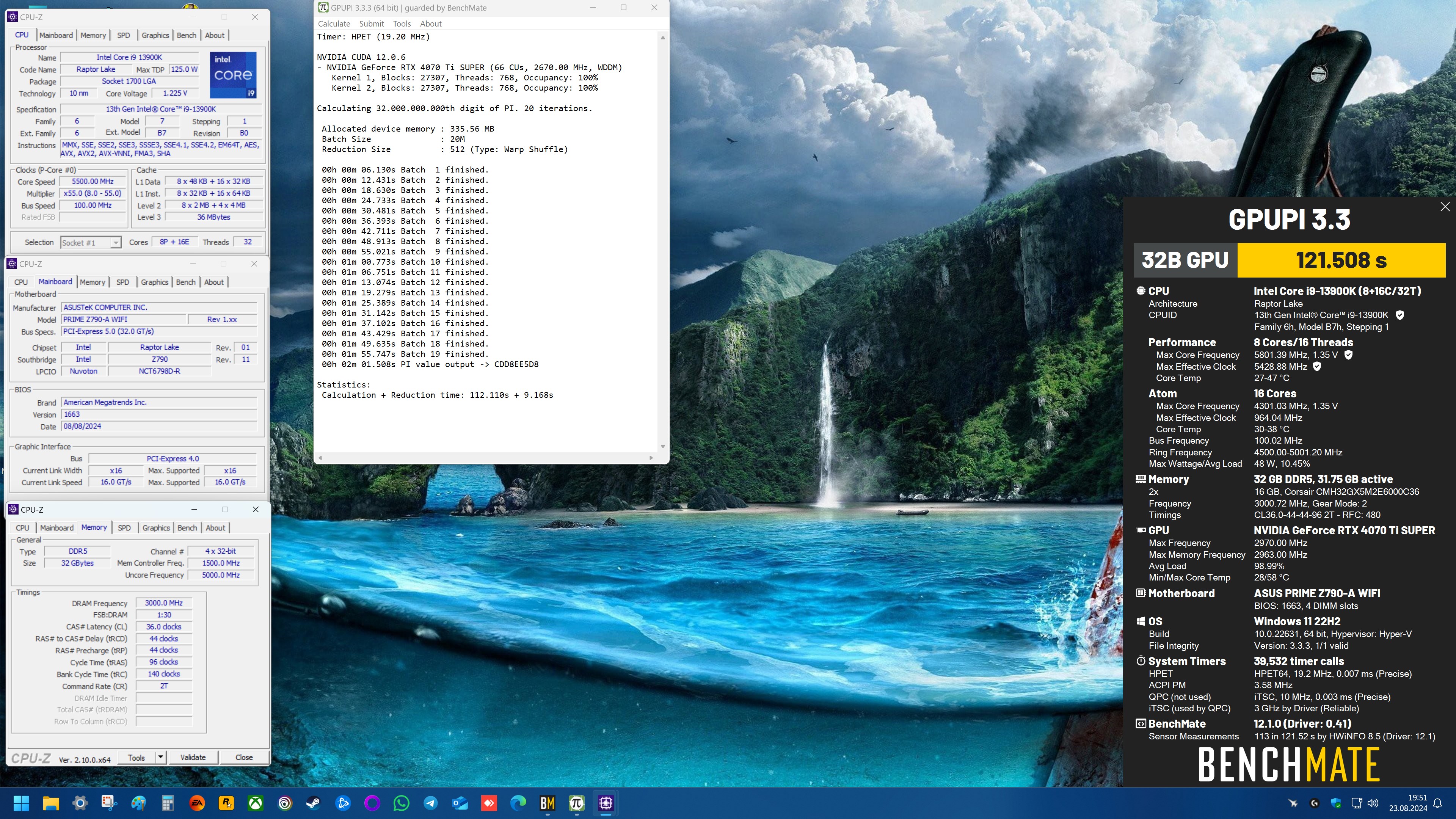Click the Intel Core i9 13900K name field
The height and width of the screenshot is (819, 1456).
[129, 58]
